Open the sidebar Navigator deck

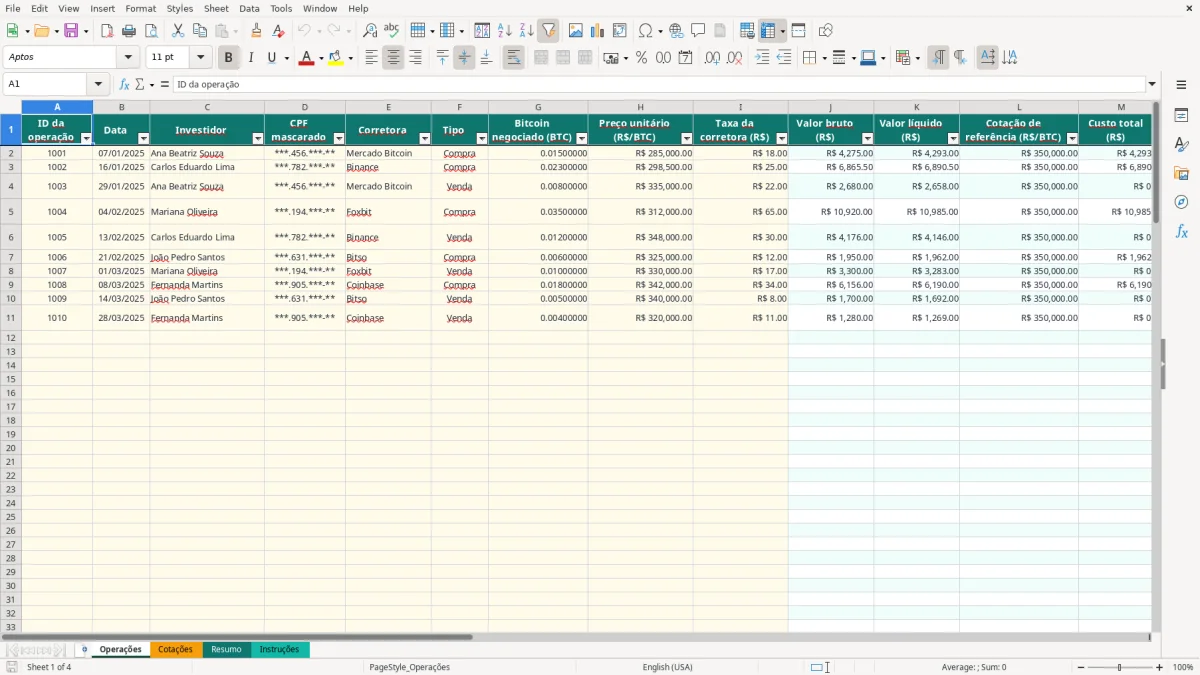click(x=1181, y=203)
